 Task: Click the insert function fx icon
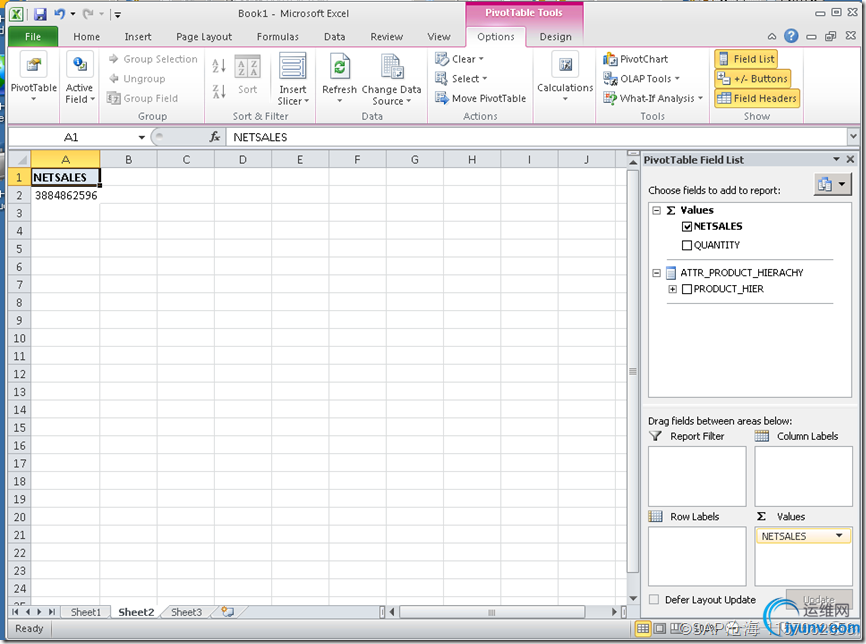[x=215, y=137]
